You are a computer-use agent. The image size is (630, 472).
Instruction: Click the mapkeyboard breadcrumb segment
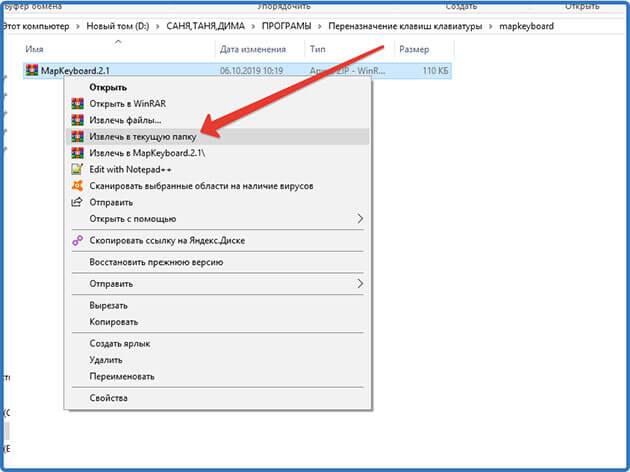pos(526,27)
